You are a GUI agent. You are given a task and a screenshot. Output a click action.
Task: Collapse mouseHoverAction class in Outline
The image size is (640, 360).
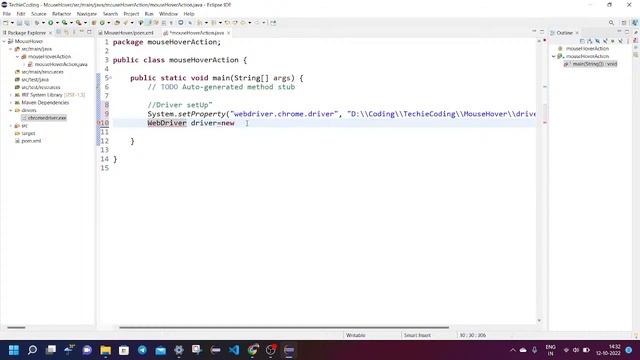tap(554, 56)
